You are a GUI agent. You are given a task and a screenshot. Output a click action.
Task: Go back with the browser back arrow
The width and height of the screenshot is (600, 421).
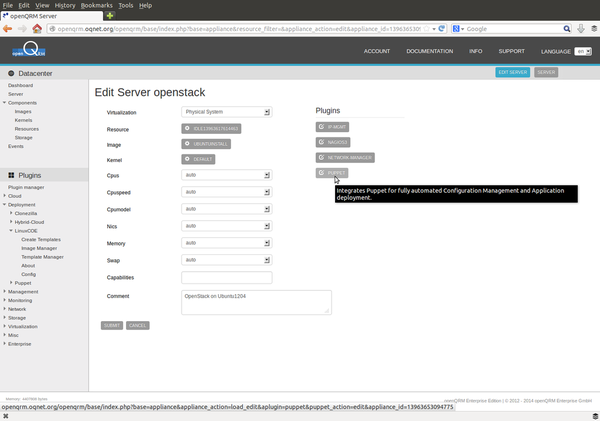(x=7, y=29)
